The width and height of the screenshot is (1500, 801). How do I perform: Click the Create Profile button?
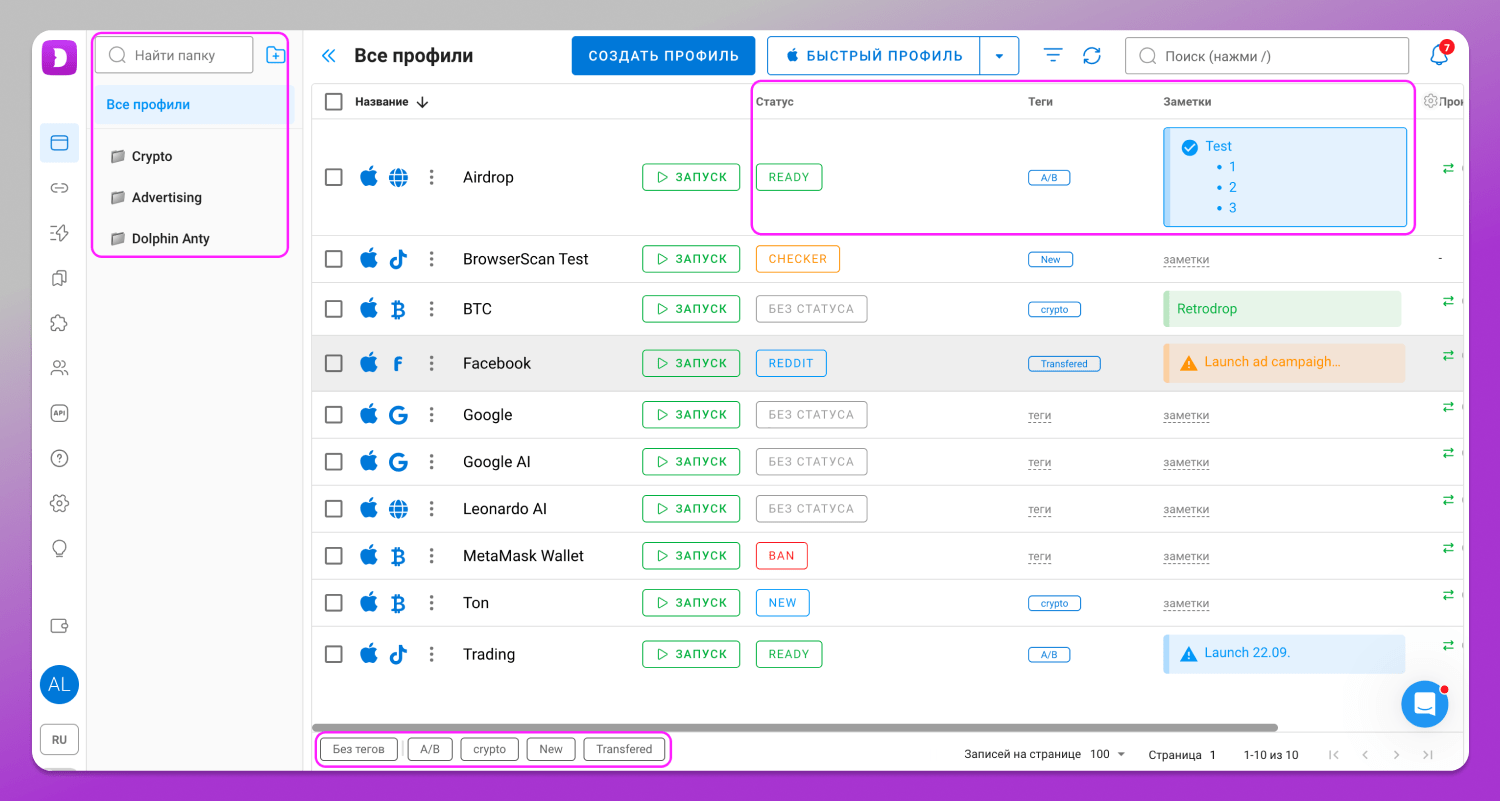[x=663, y=56]
